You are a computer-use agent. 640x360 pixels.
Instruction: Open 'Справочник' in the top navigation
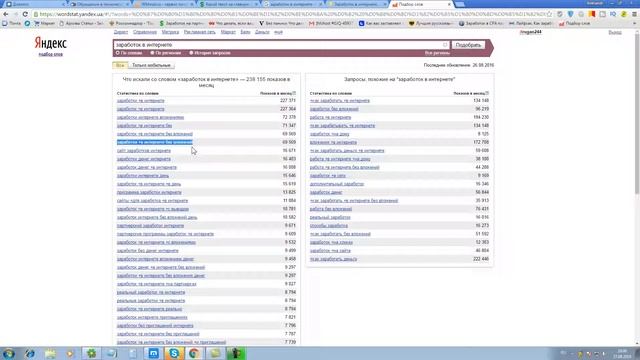(145, 32)
